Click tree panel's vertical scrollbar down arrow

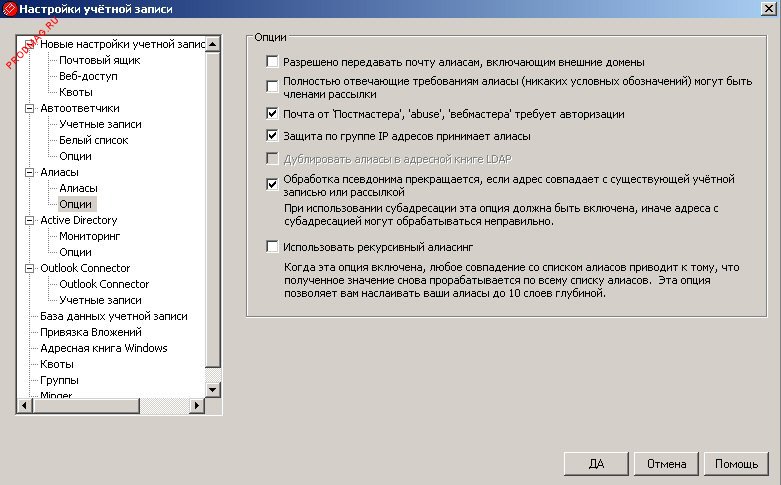pyautogui.click(x=212, y=389)
